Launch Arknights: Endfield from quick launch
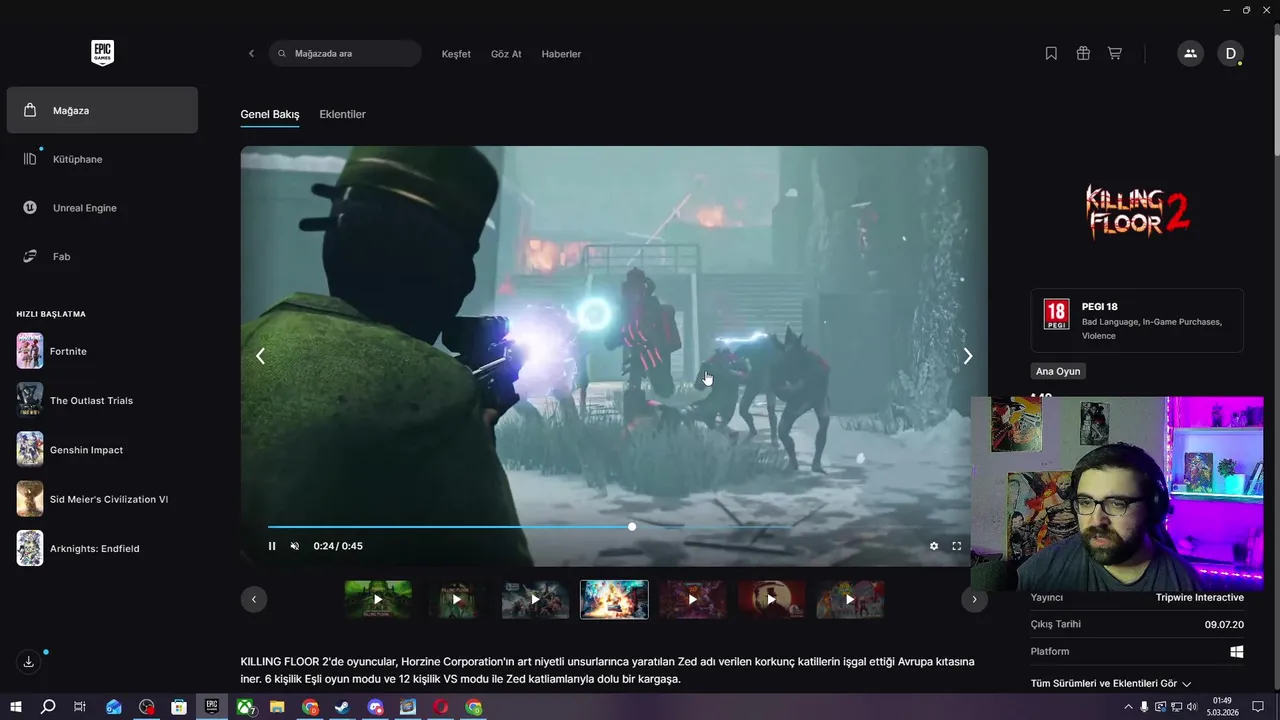Viewport: 1280px width, 720px height. coord(102,548)
